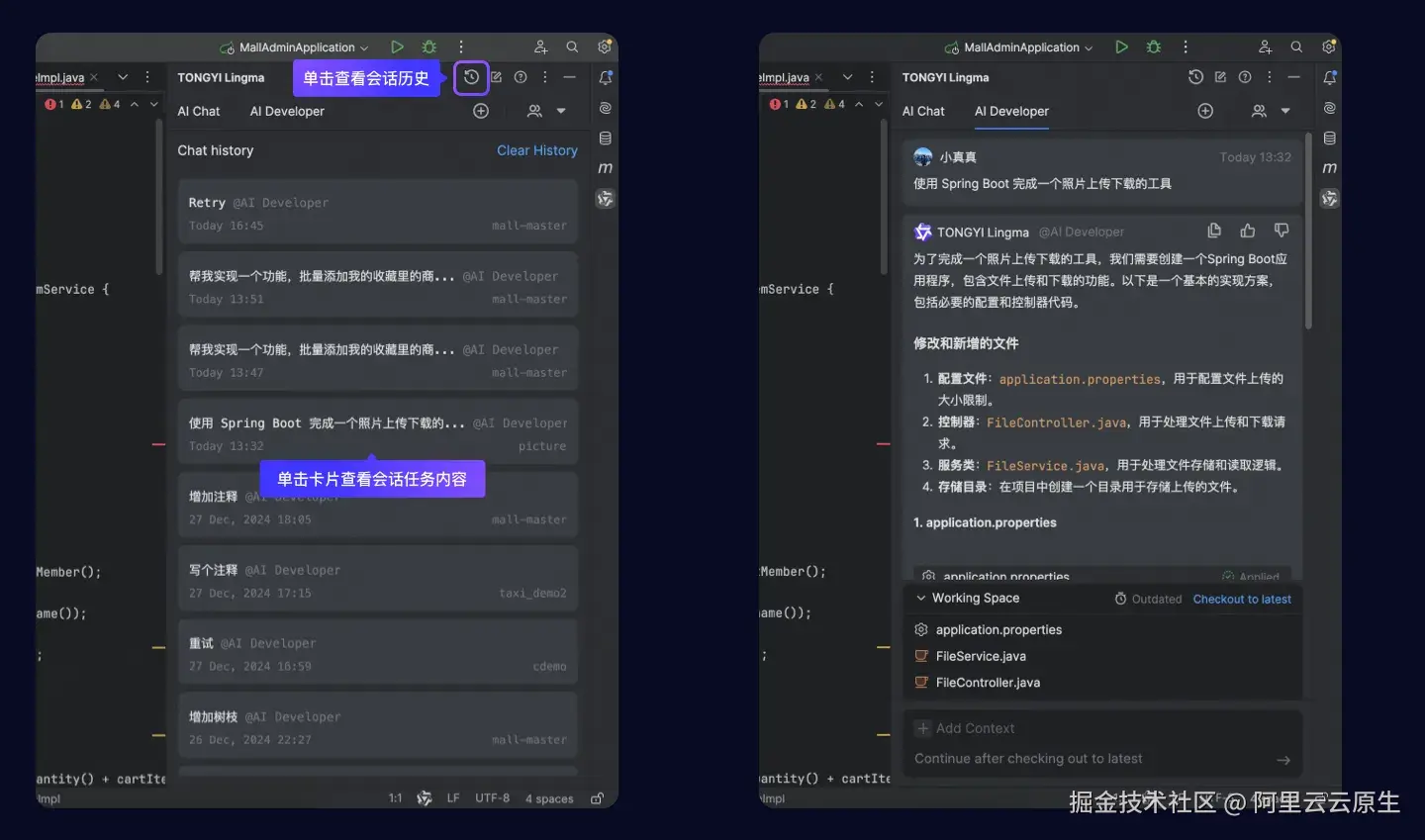Go to the next highlighted error in left editor
This screenshot has width=1425, height=840.
153,104
